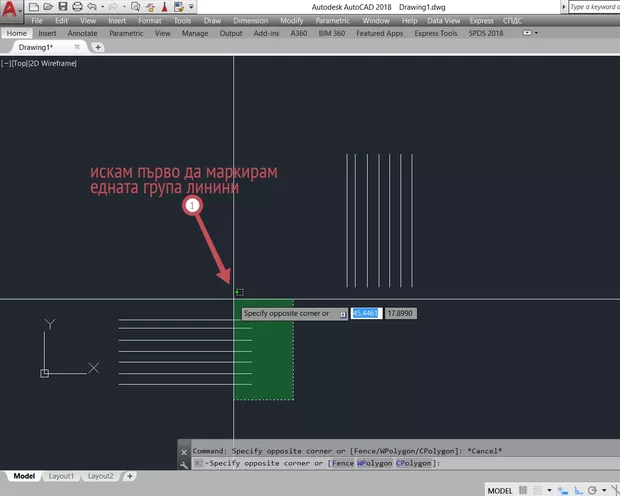Select the Home ribbon tab

17,33
